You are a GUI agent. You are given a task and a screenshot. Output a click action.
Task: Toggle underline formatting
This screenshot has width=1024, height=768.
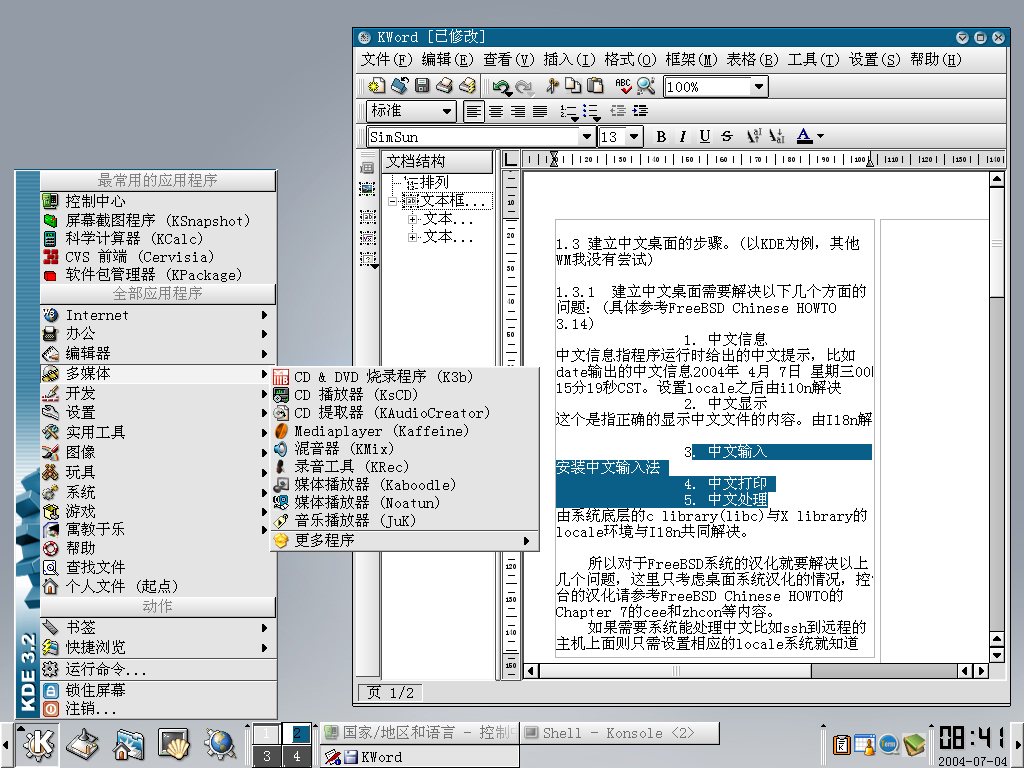[x=705, y=136]
